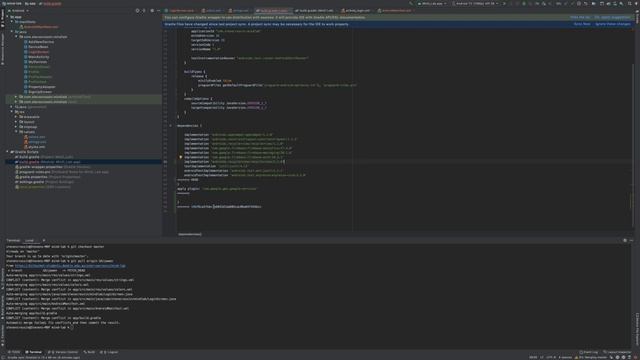Expand the test package

point(16,102)
